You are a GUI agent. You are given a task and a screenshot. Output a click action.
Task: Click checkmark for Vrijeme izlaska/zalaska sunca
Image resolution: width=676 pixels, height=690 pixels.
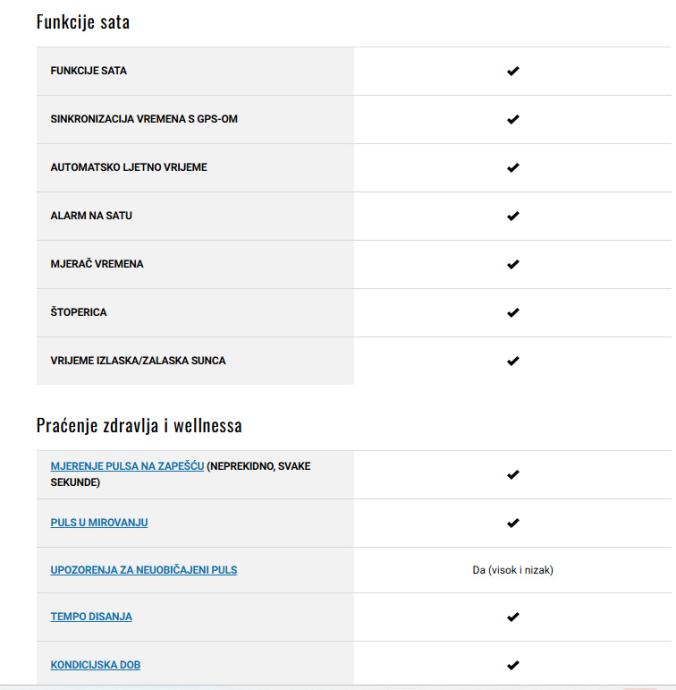tap(512, 361)
